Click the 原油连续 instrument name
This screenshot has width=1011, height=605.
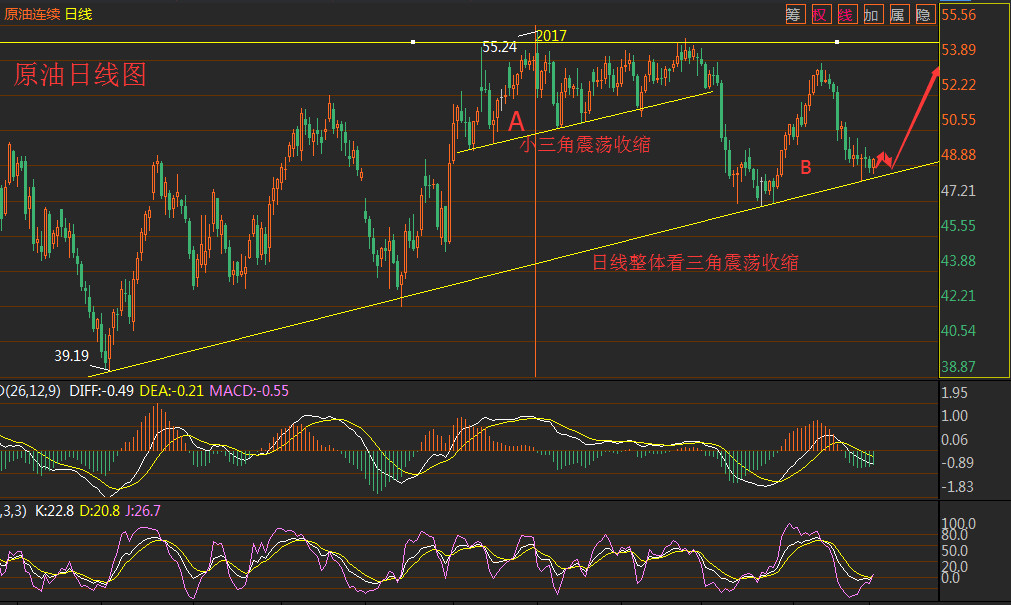tap(32, 13)
